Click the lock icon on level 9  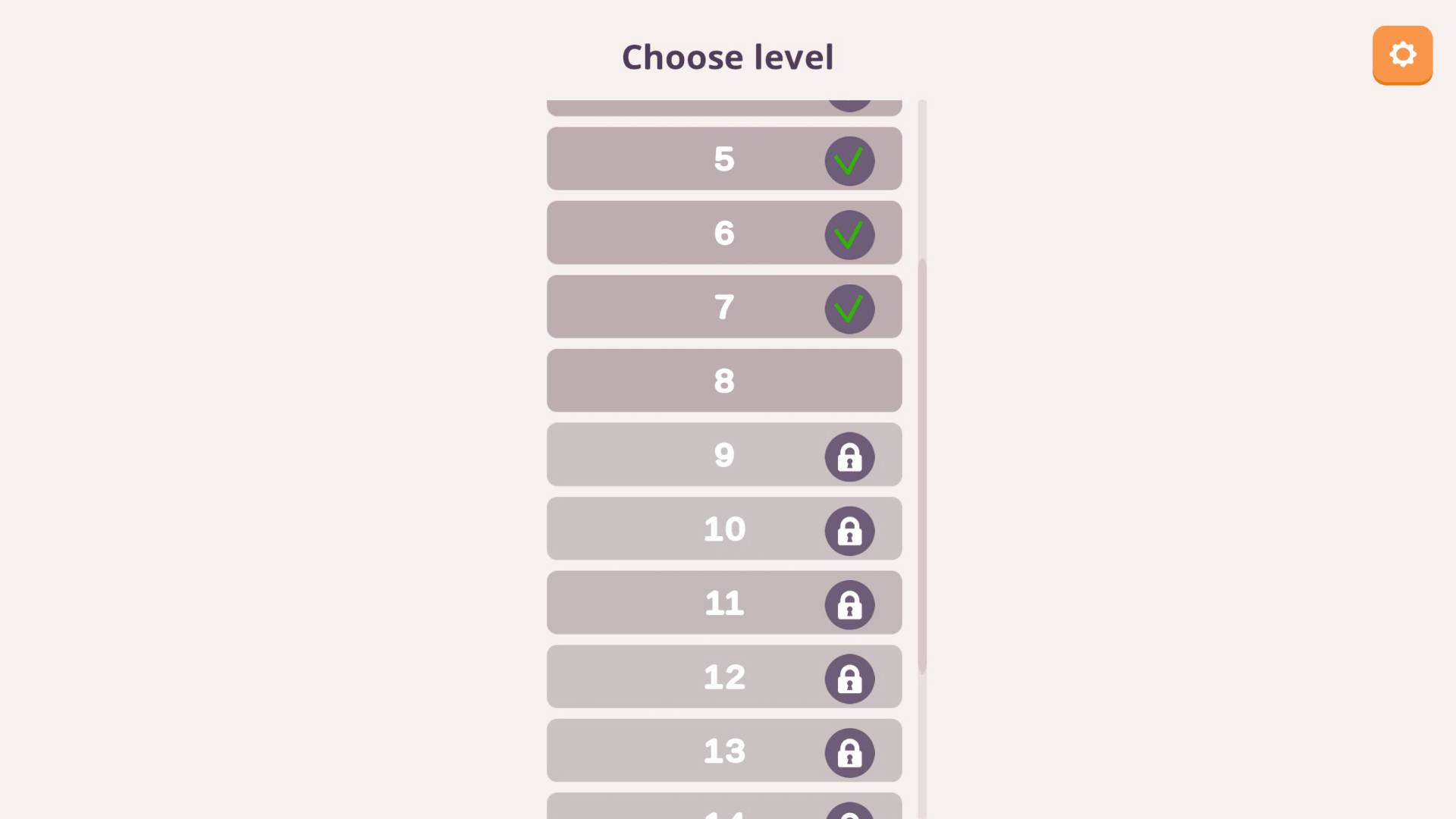849,457
